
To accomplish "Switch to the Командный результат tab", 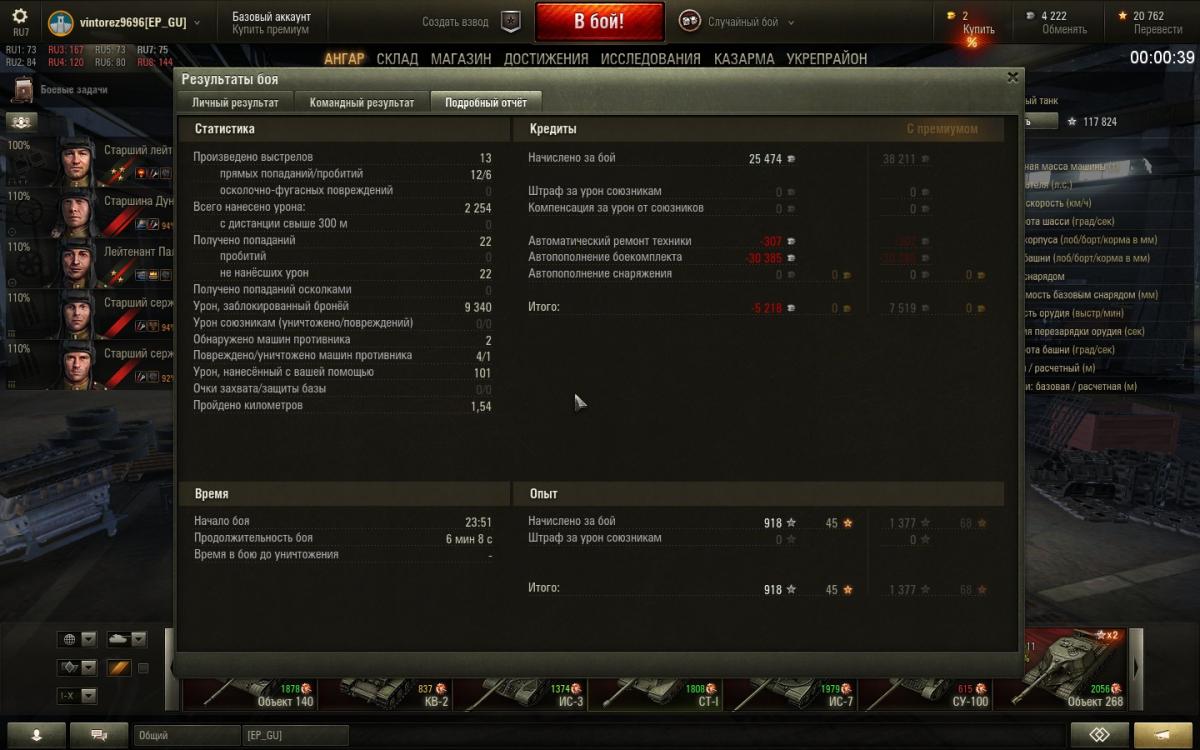I will tap(361, 102).
